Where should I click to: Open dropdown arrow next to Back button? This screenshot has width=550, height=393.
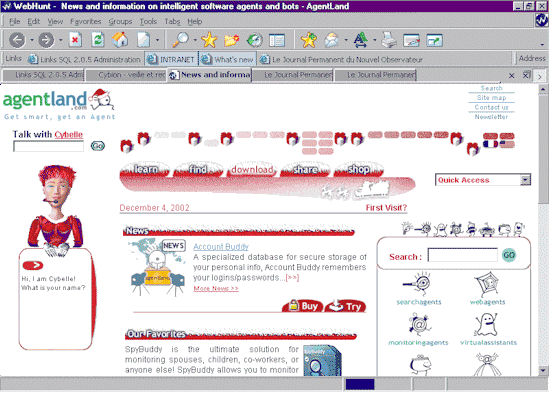pyautogui.click(x=32, y=40)
